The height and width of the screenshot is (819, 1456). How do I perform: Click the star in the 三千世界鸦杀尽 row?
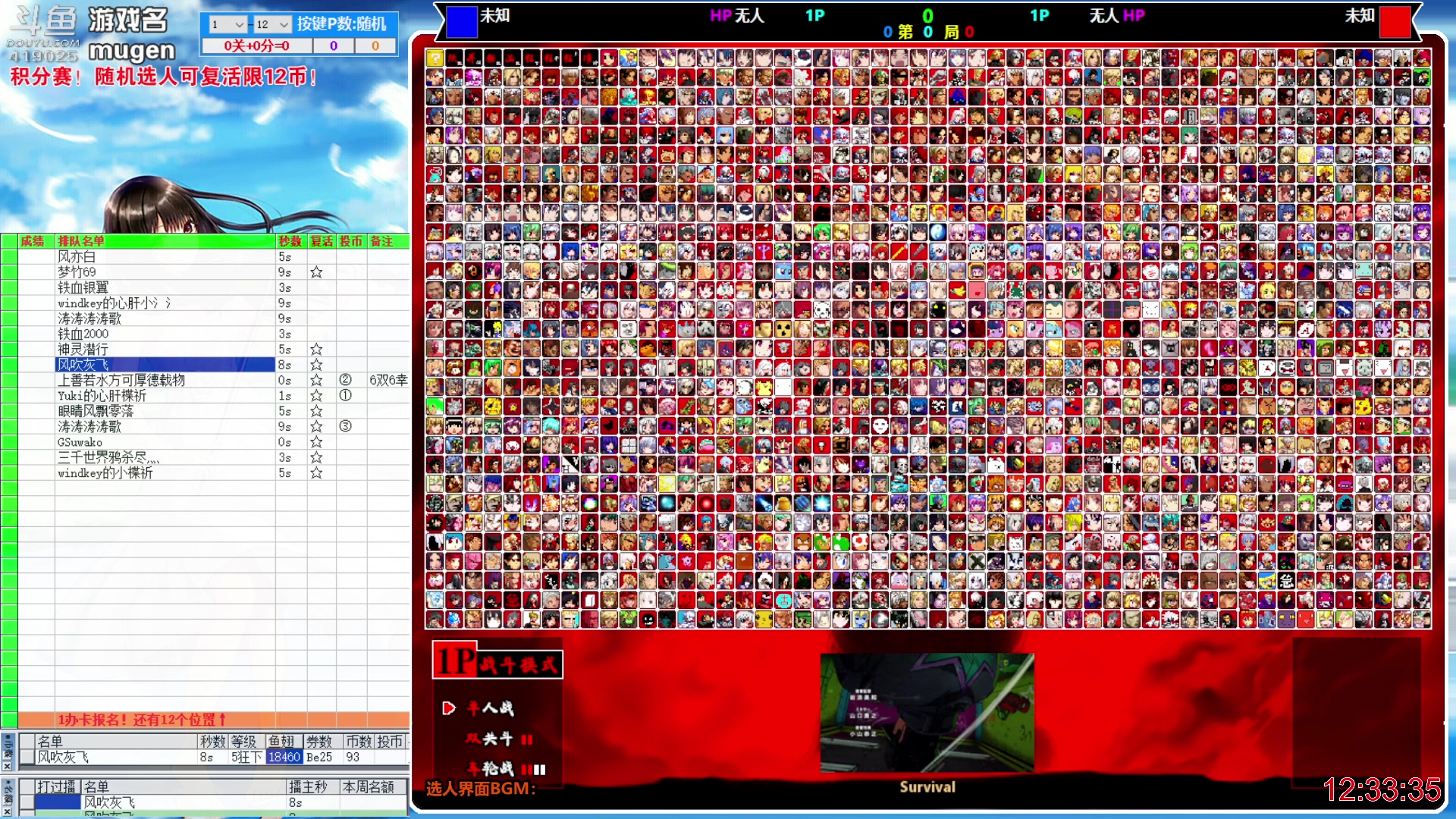tap(316, 458)
